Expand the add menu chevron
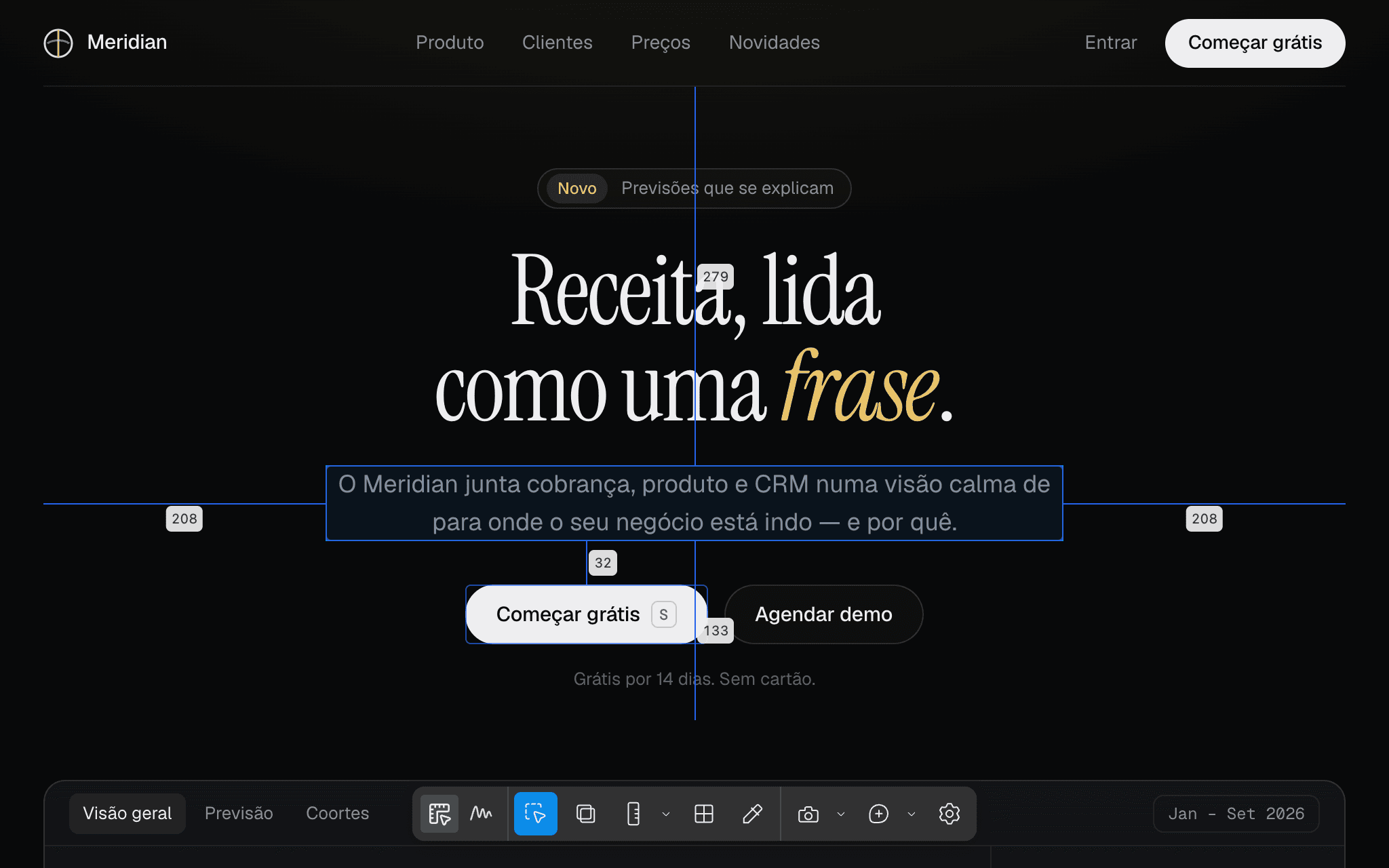 [x=912, y=814]
